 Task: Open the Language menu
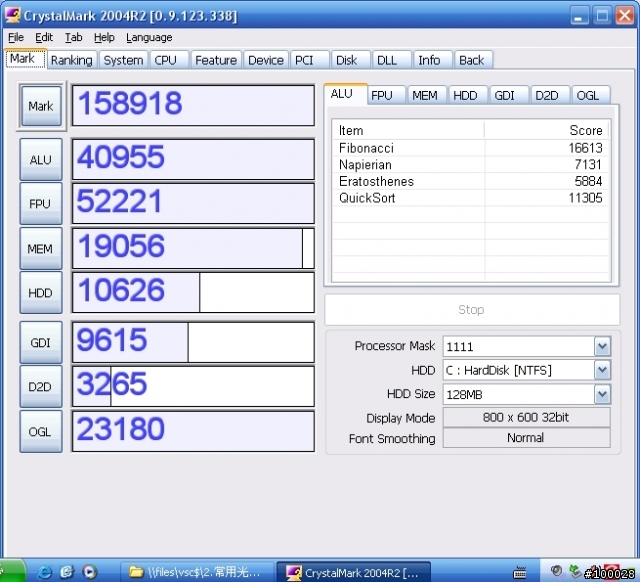click(149, 38)
